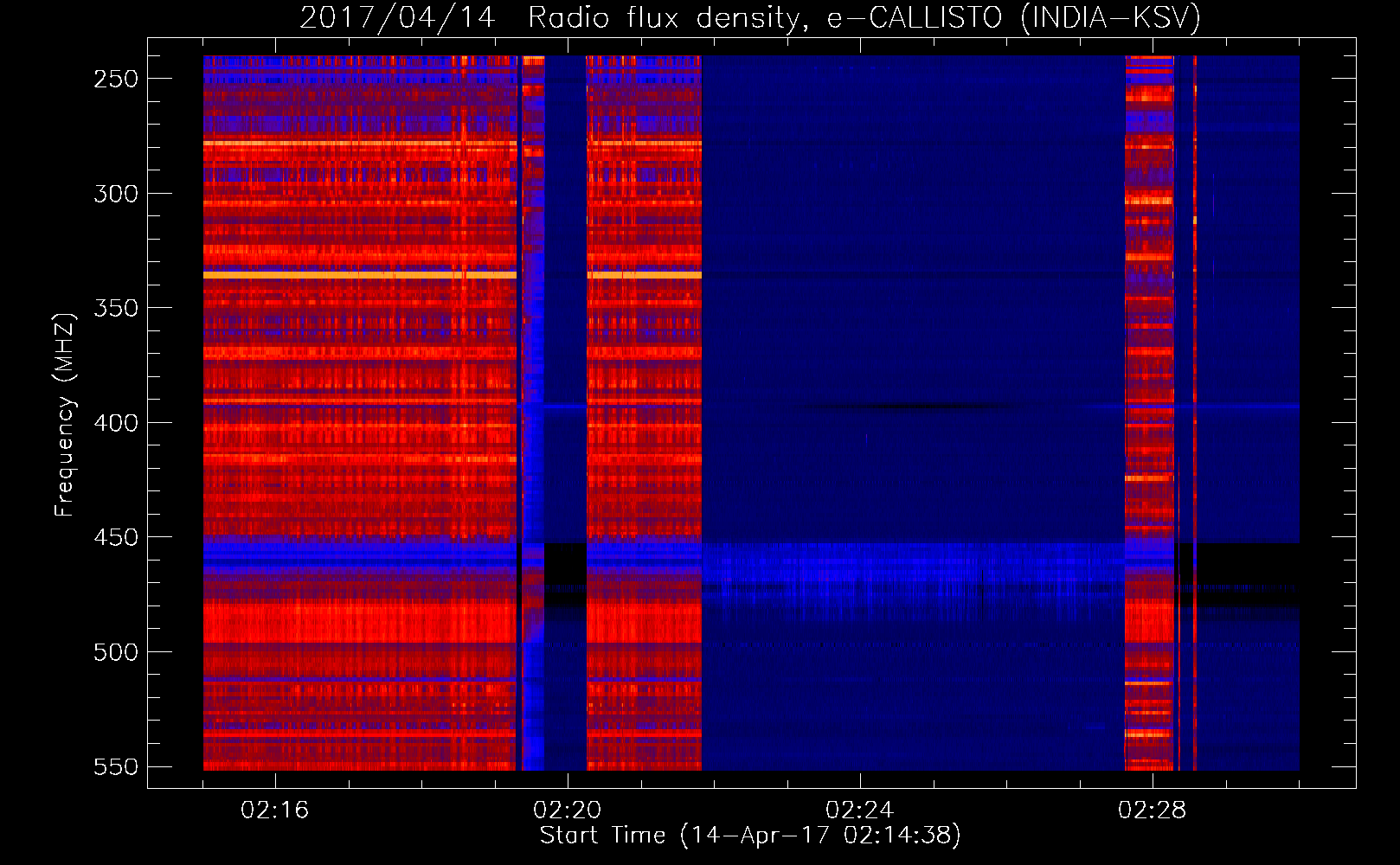This screenshot has height=865, width=1400.
Task: Click the 250 frequency tick label
Action: 116,79
